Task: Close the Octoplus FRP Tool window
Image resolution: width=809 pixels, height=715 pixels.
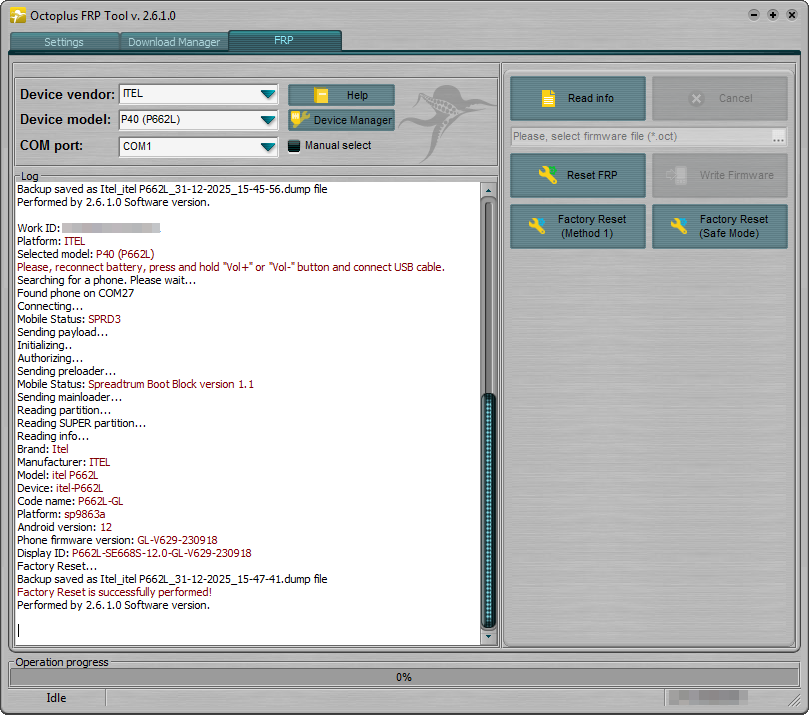Action: coord(792,15)
